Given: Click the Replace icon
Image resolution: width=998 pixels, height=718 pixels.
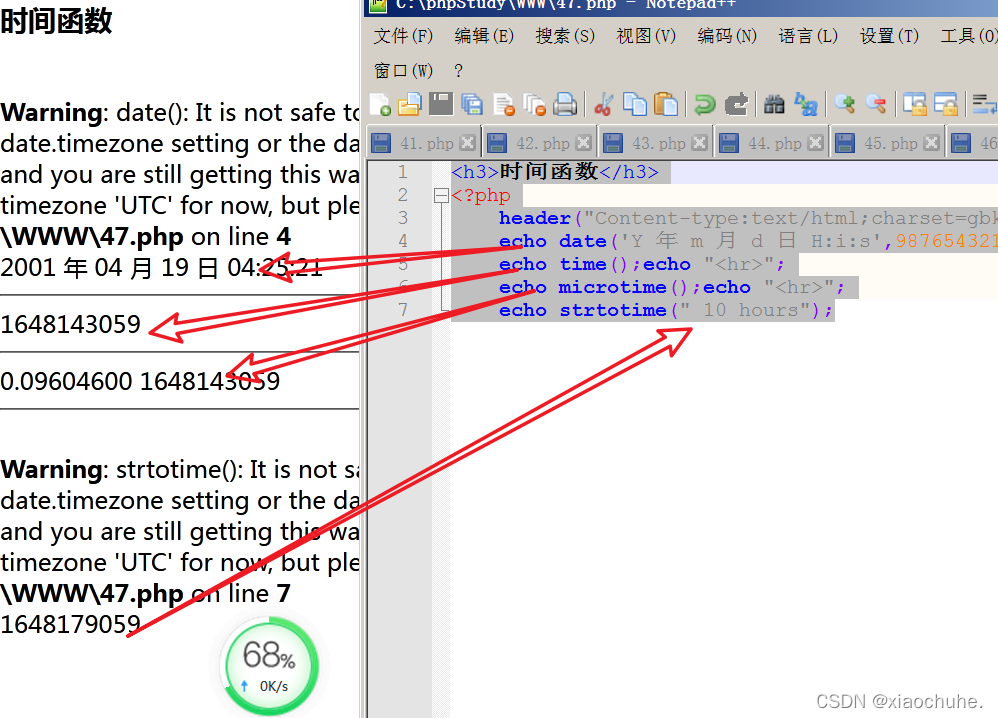Looking at the screenshot, I should [x=806, y=104].
